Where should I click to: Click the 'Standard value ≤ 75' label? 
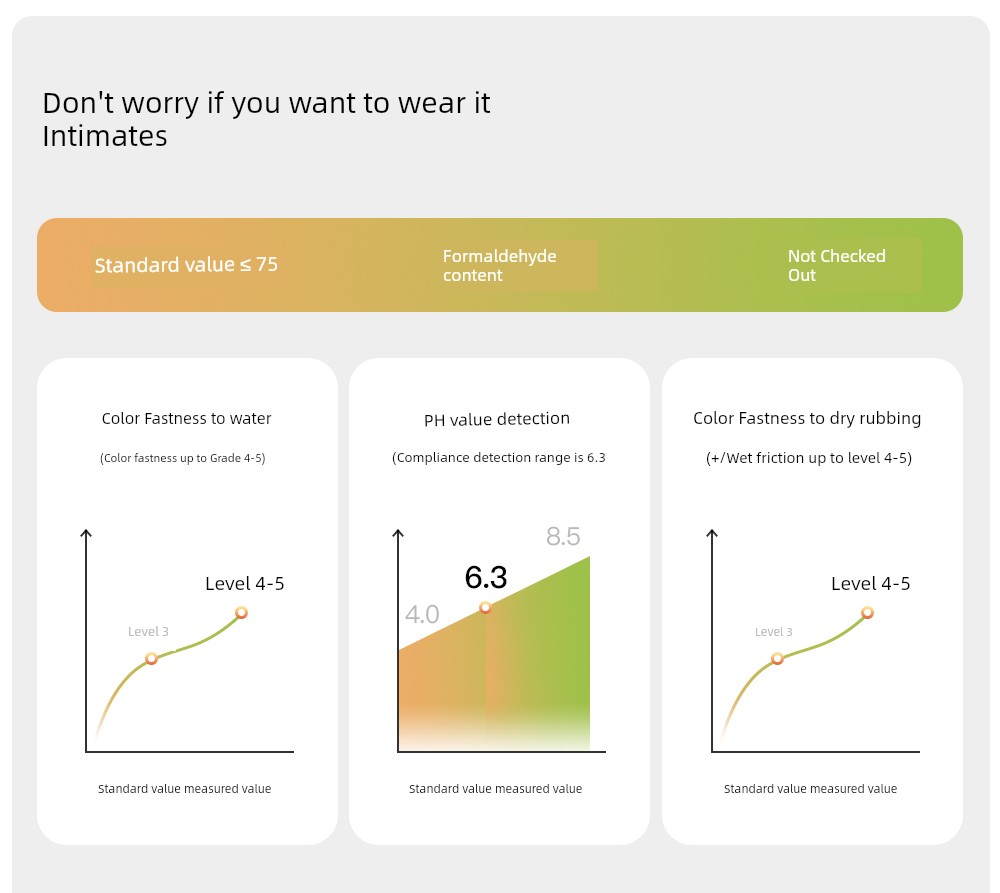coord(186,265)
